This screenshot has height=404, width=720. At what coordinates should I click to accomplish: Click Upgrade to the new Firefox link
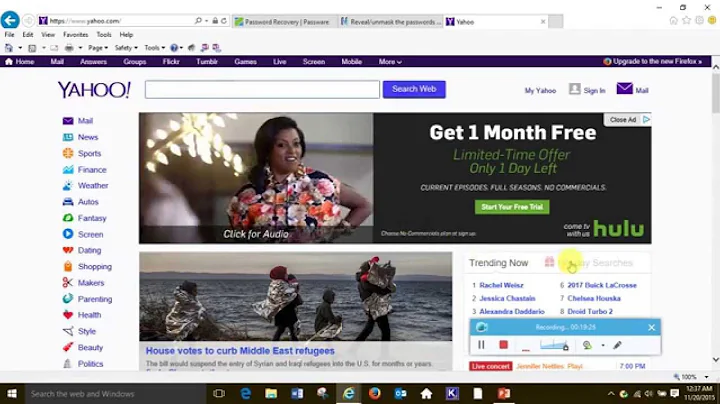[x=652, y=61]
